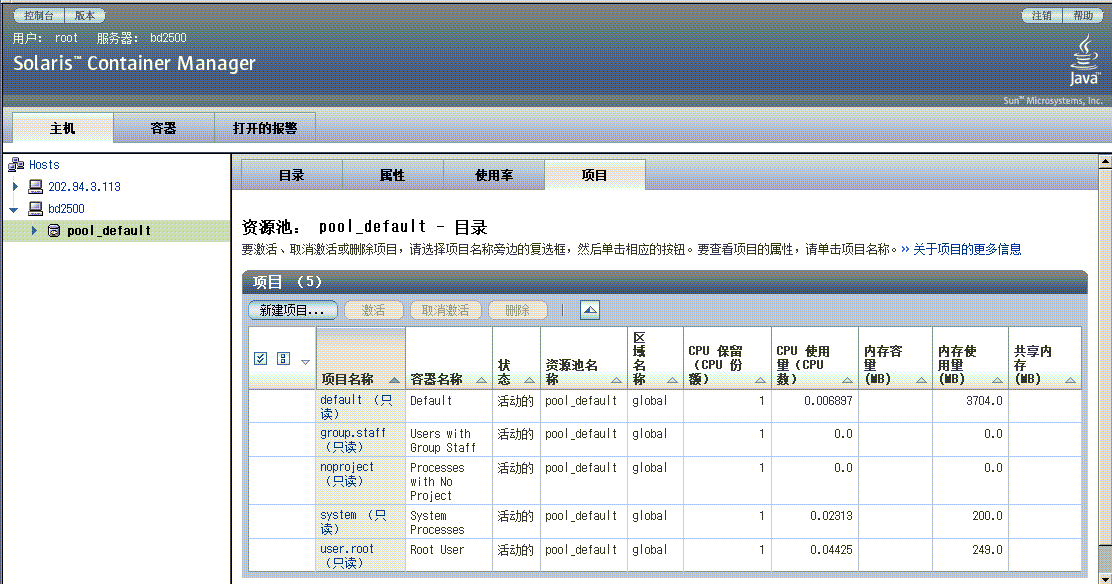Click the vertical scrollbar up arrow
The width and height of the screenshot is (1112, 584).
click(x=1105, y=162)
